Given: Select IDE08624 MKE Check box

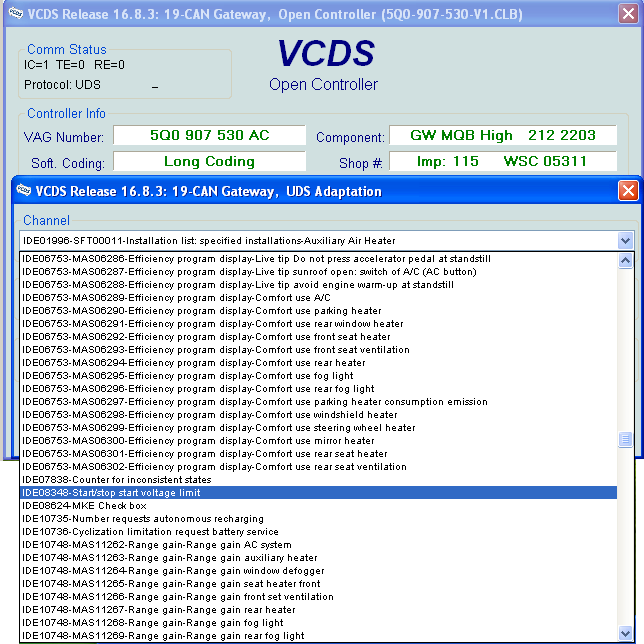Looking at the screenshot, I should click(318, 506).
